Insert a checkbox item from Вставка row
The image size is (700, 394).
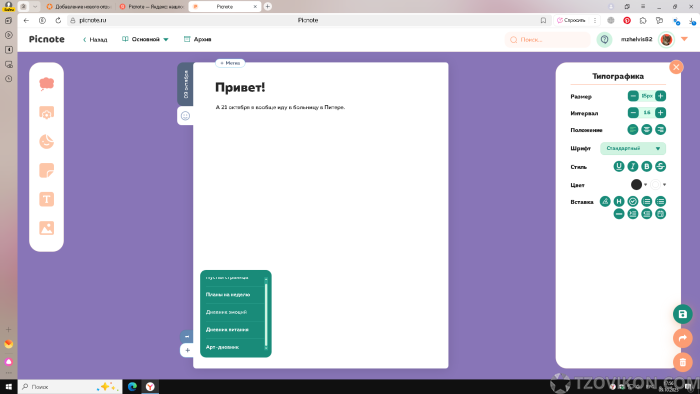[633, 202]
